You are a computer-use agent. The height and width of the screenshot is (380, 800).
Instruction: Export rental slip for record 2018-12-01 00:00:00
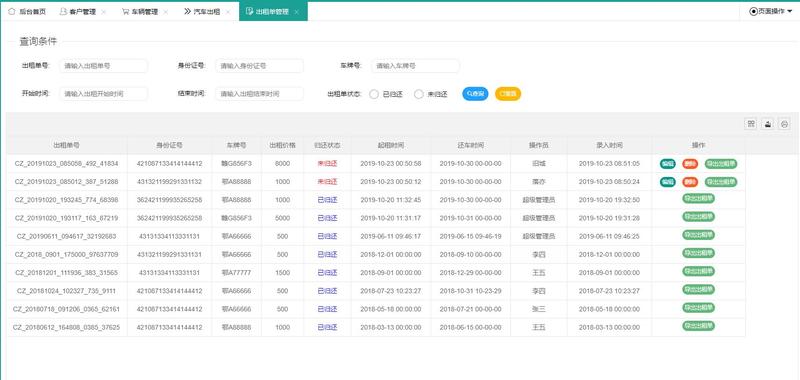[698, 253]
